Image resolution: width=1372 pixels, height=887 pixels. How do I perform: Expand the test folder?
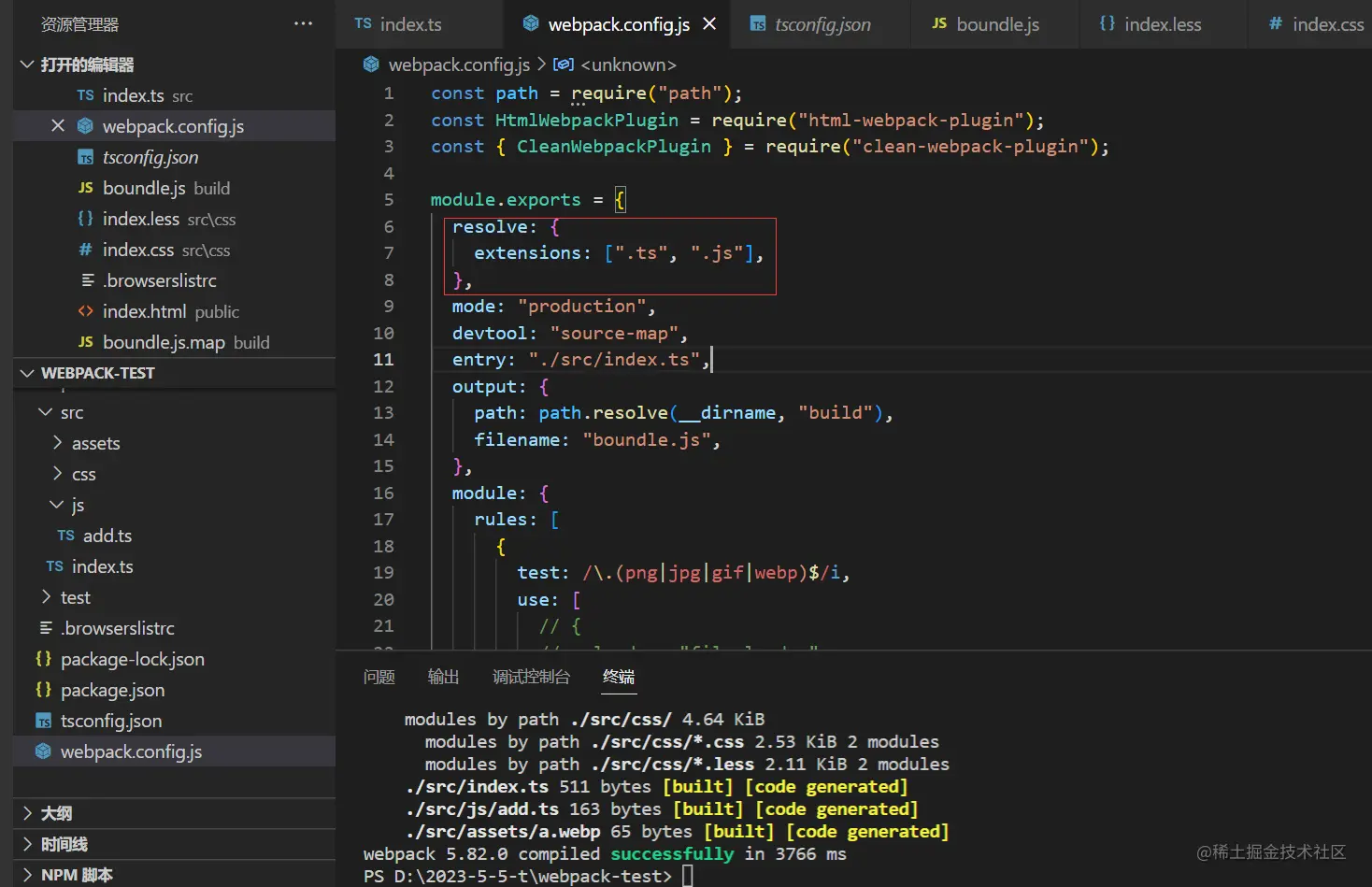tap(46, 597)
